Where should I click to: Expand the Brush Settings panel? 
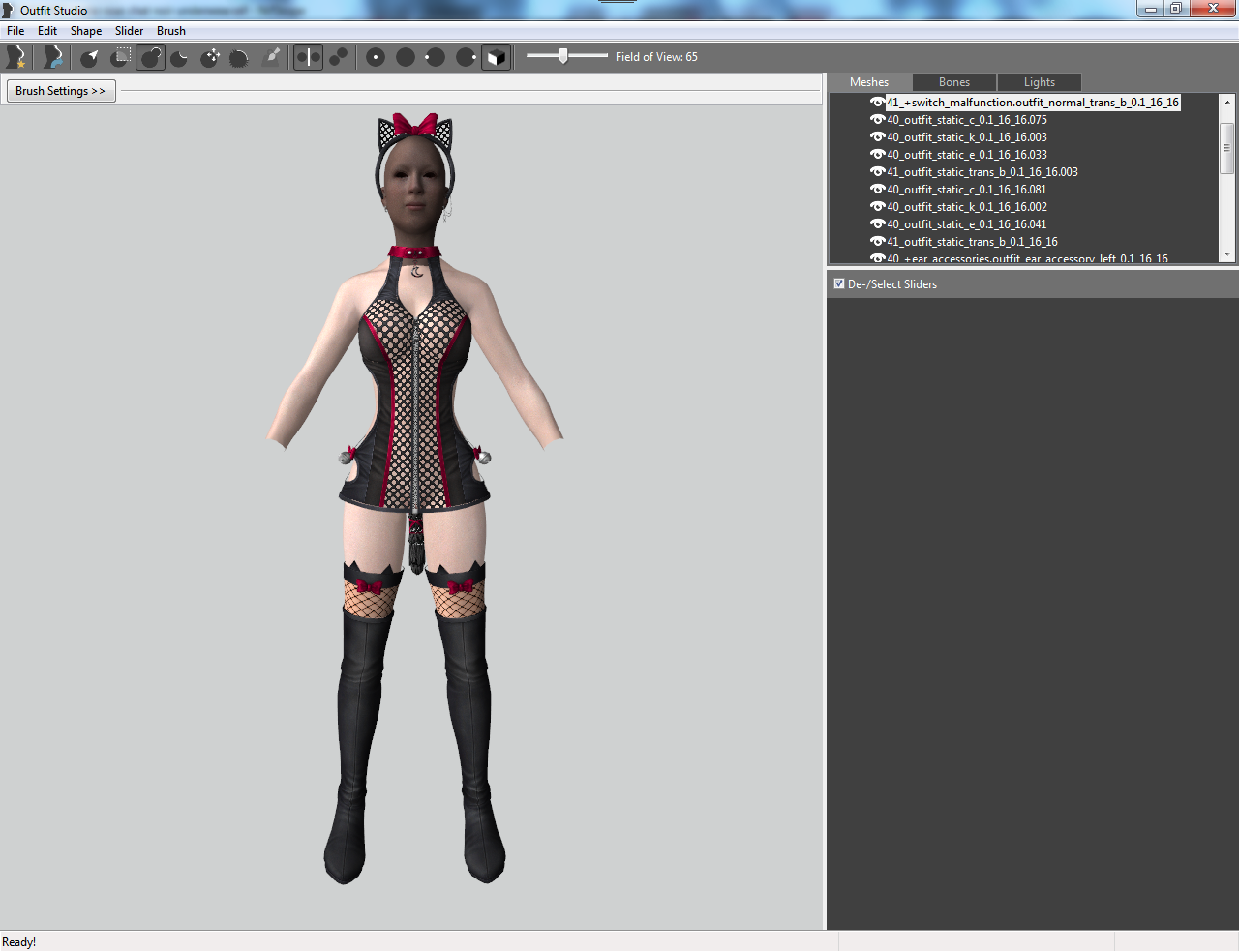pos(61,91)
